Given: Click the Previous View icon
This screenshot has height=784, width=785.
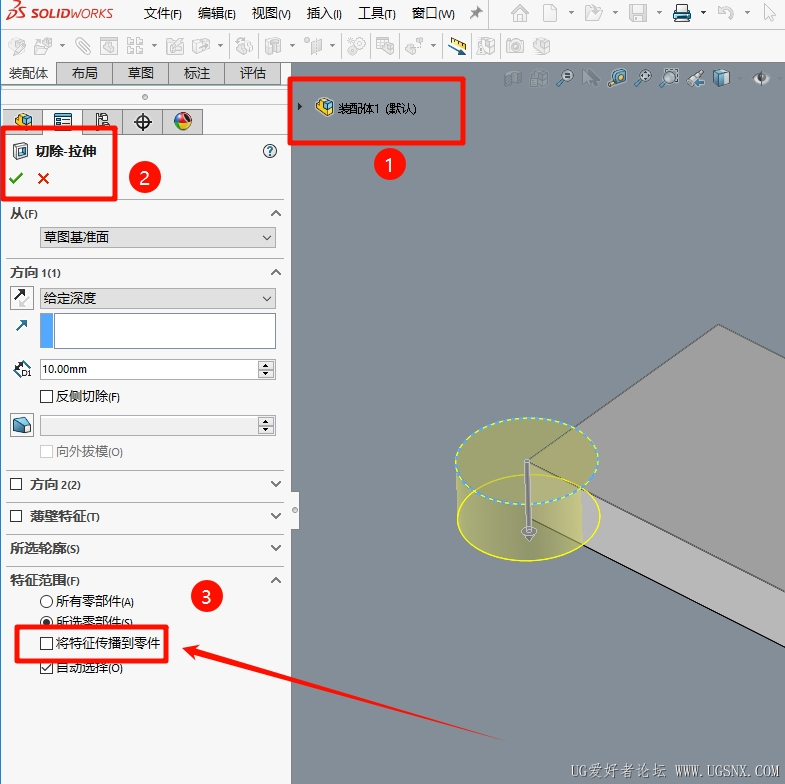Looking at the screenshot, I should (695, 78).
